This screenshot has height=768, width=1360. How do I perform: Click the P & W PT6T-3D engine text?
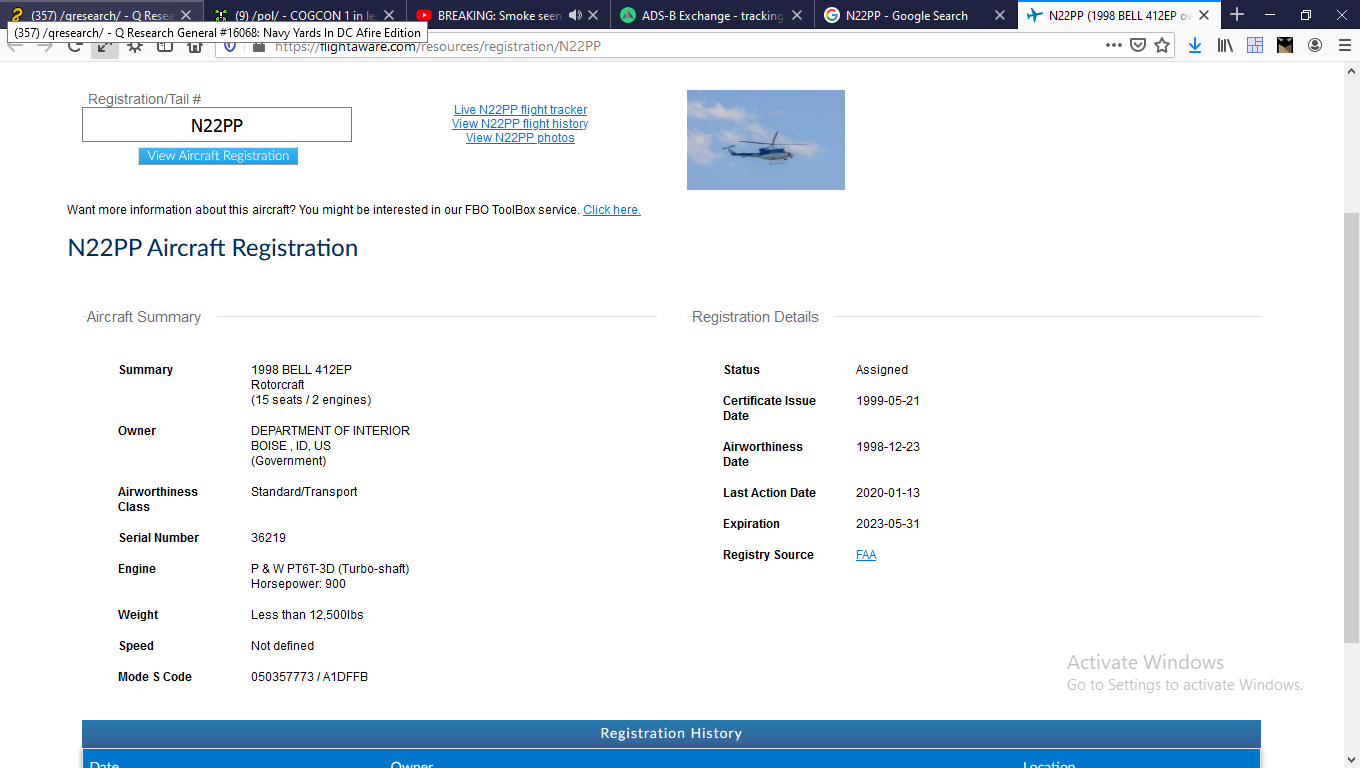click(x=330, y=569)
